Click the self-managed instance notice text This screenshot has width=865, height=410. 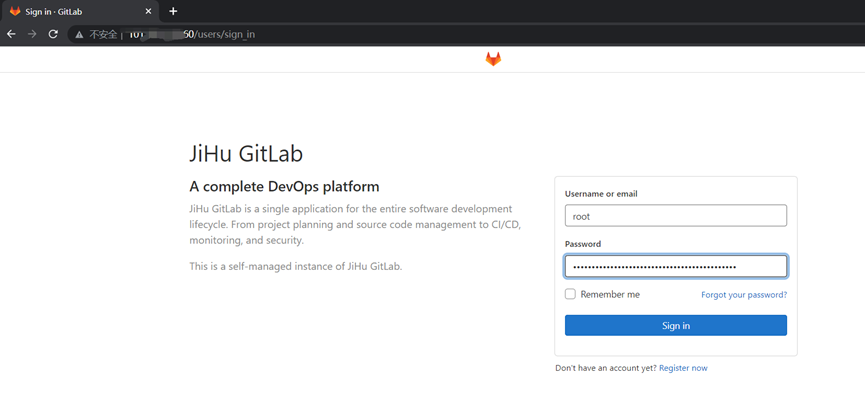296,266
